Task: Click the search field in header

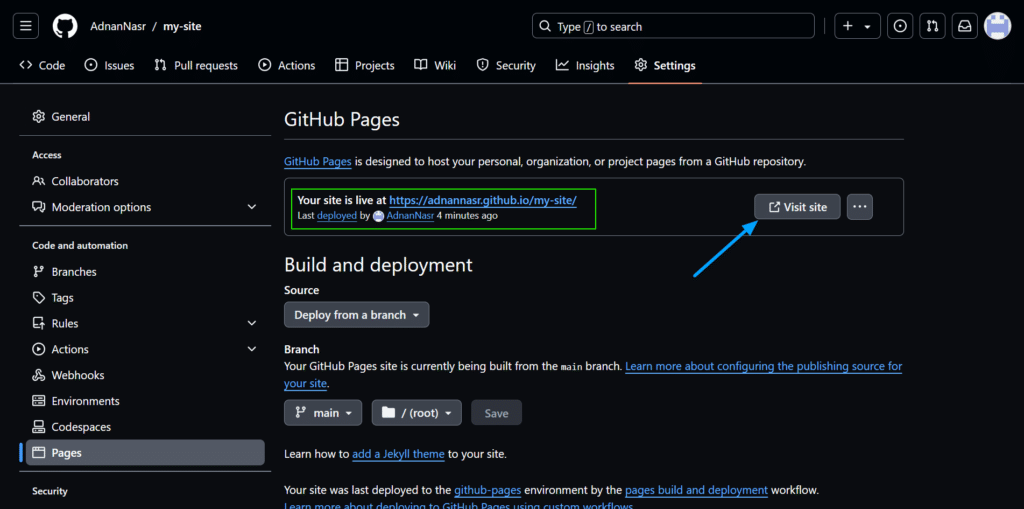Action: (673, 26)
